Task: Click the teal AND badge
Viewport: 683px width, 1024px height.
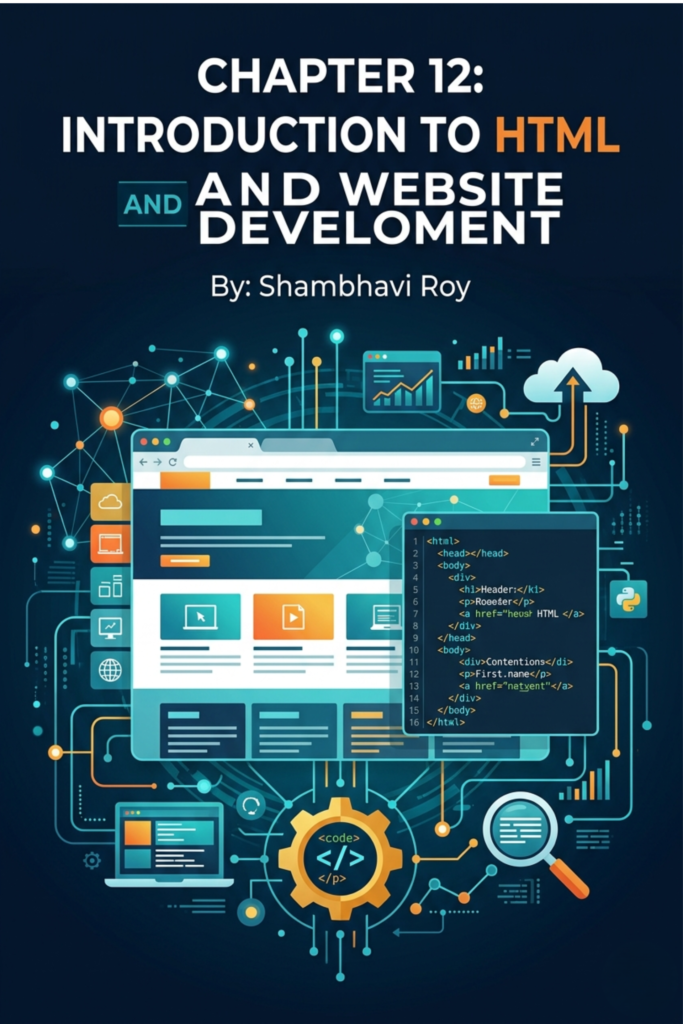Action: coord(153,204)
